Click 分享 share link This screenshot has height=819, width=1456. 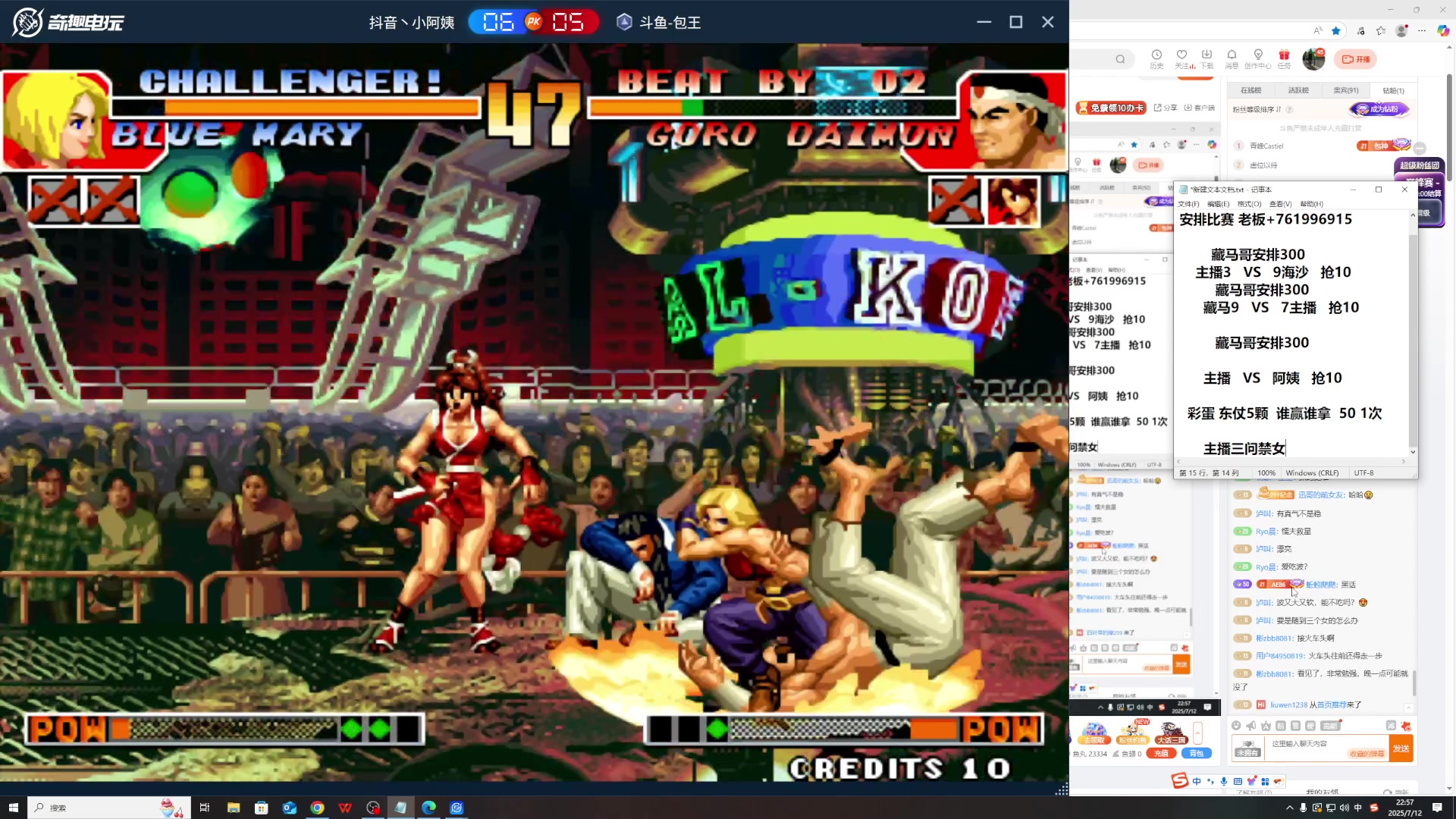tap(1166, 108)
